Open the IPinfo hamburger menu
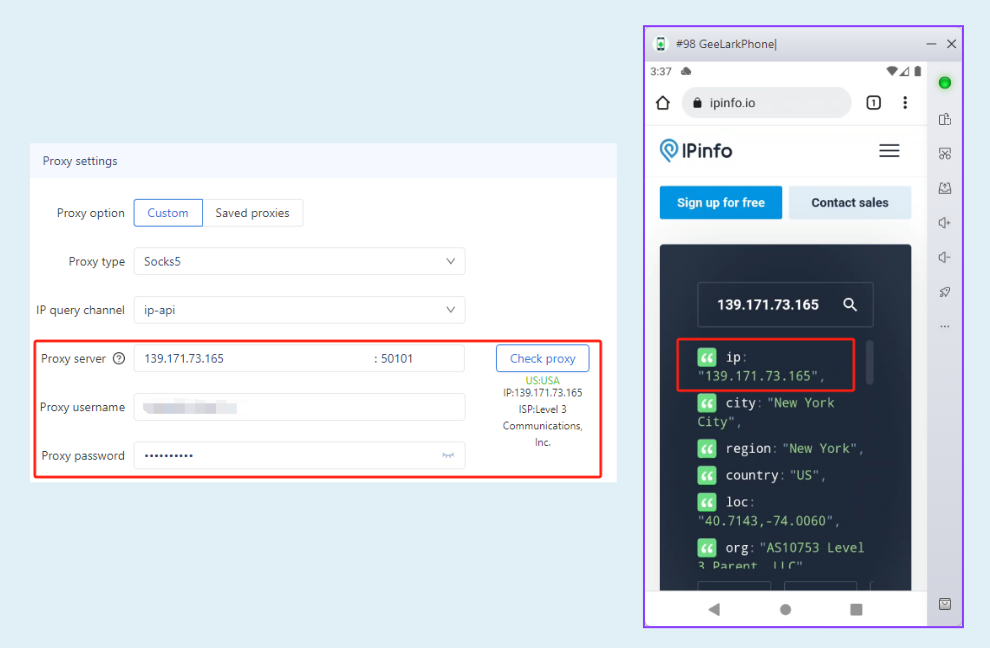The height and width of the screenshot is (648, 990). 889,150
